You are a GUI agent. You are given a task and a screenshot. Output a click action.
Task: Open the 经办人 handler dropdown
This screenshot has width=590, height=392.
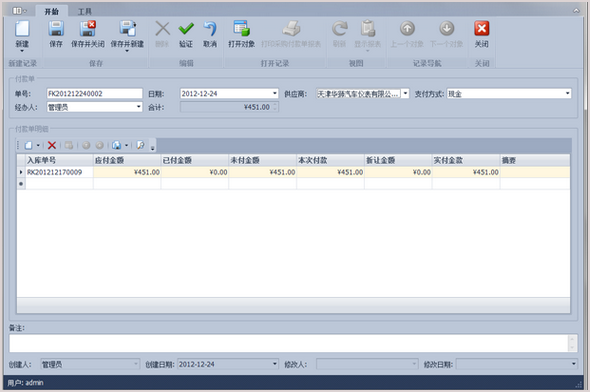pos(138,107)
